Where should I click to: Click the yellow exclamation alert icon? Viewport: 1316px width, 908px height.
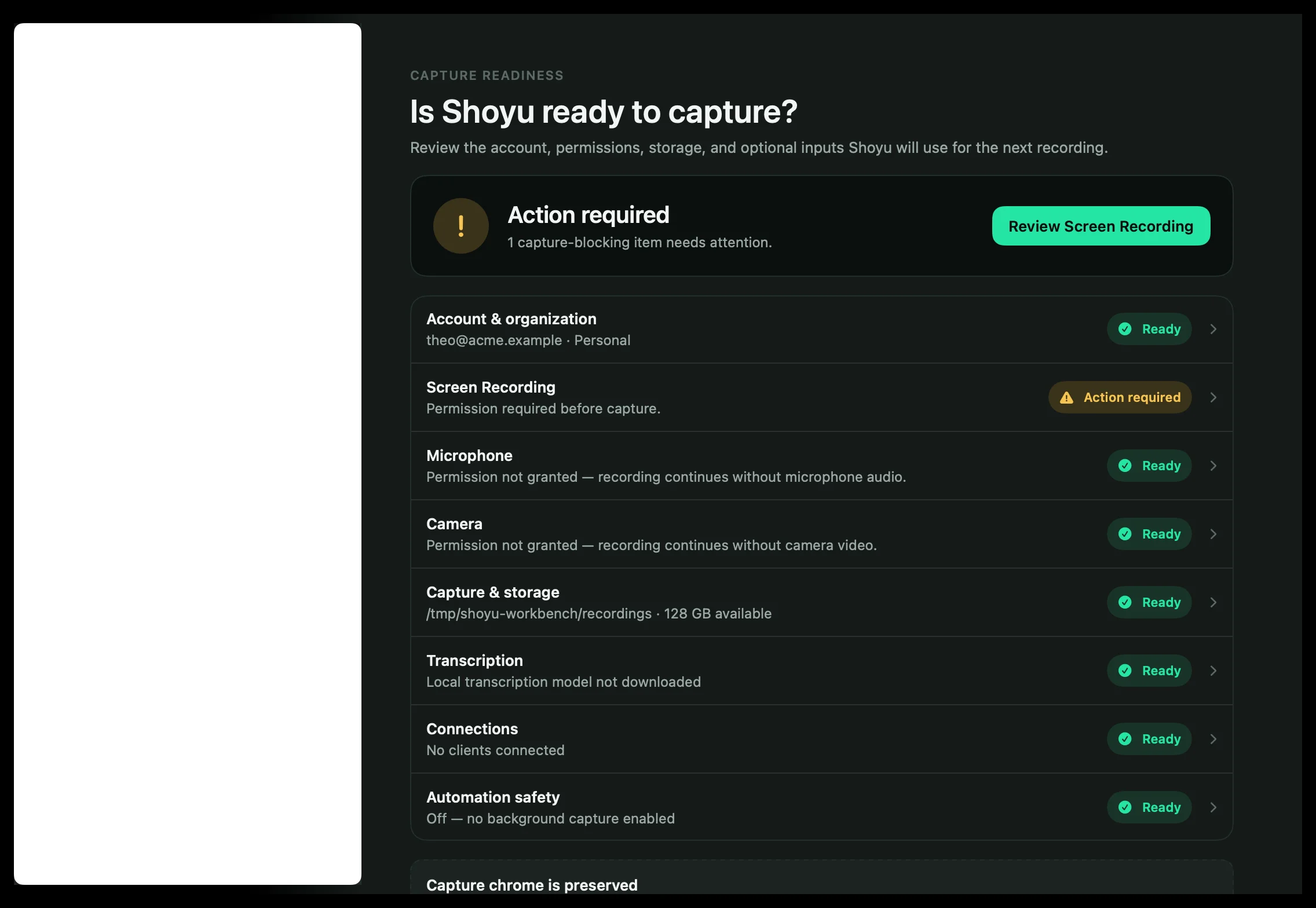461,226
